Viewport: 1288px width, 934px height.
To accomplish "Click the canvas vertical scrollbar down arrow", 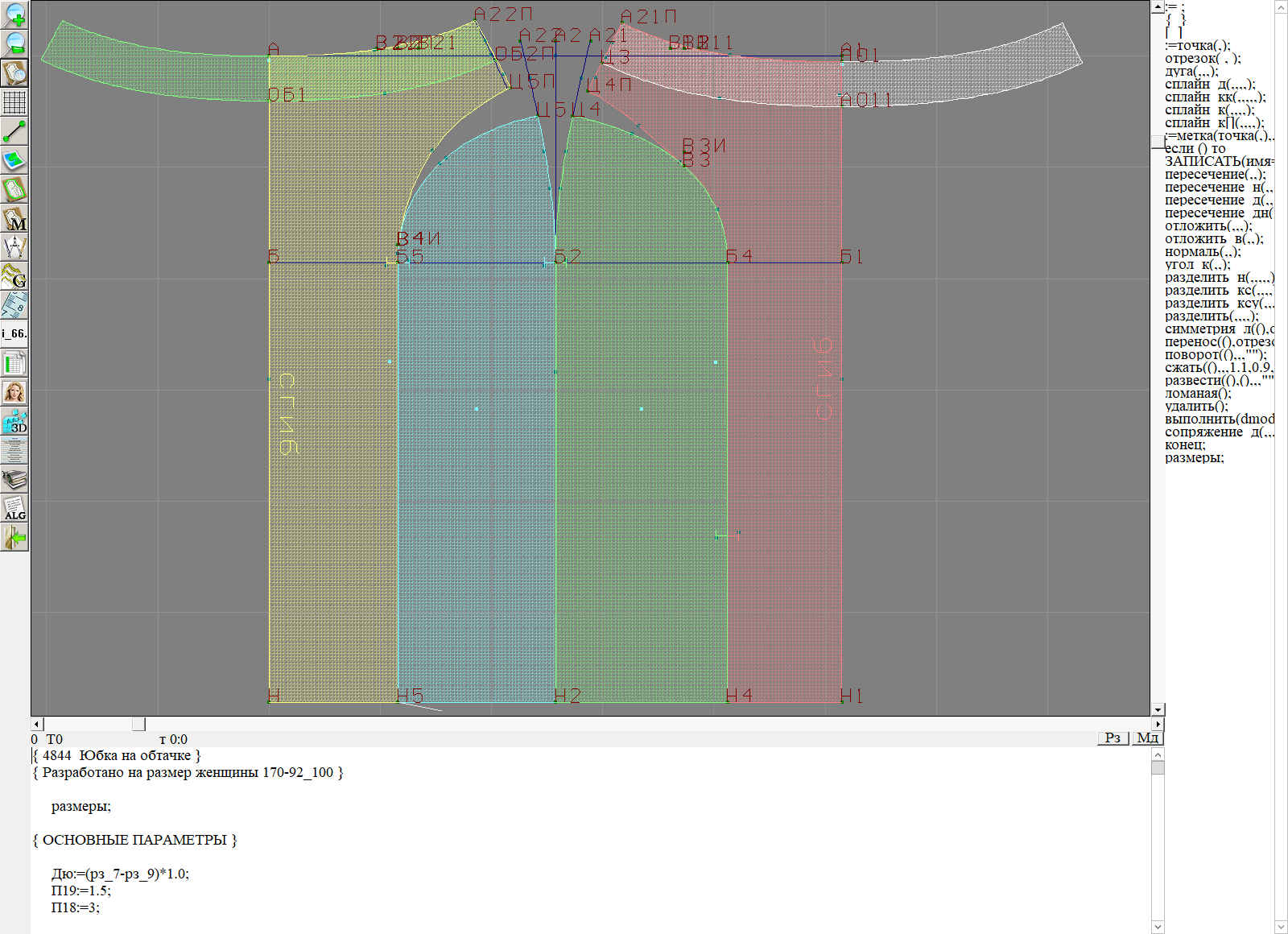I will (x=1158, y=709).
